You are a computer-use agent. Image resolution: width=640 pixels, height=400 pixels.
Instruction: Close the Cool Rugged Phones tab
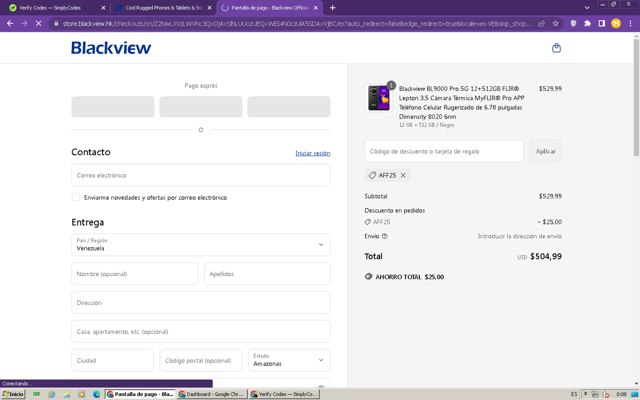(x=210, y=8)
